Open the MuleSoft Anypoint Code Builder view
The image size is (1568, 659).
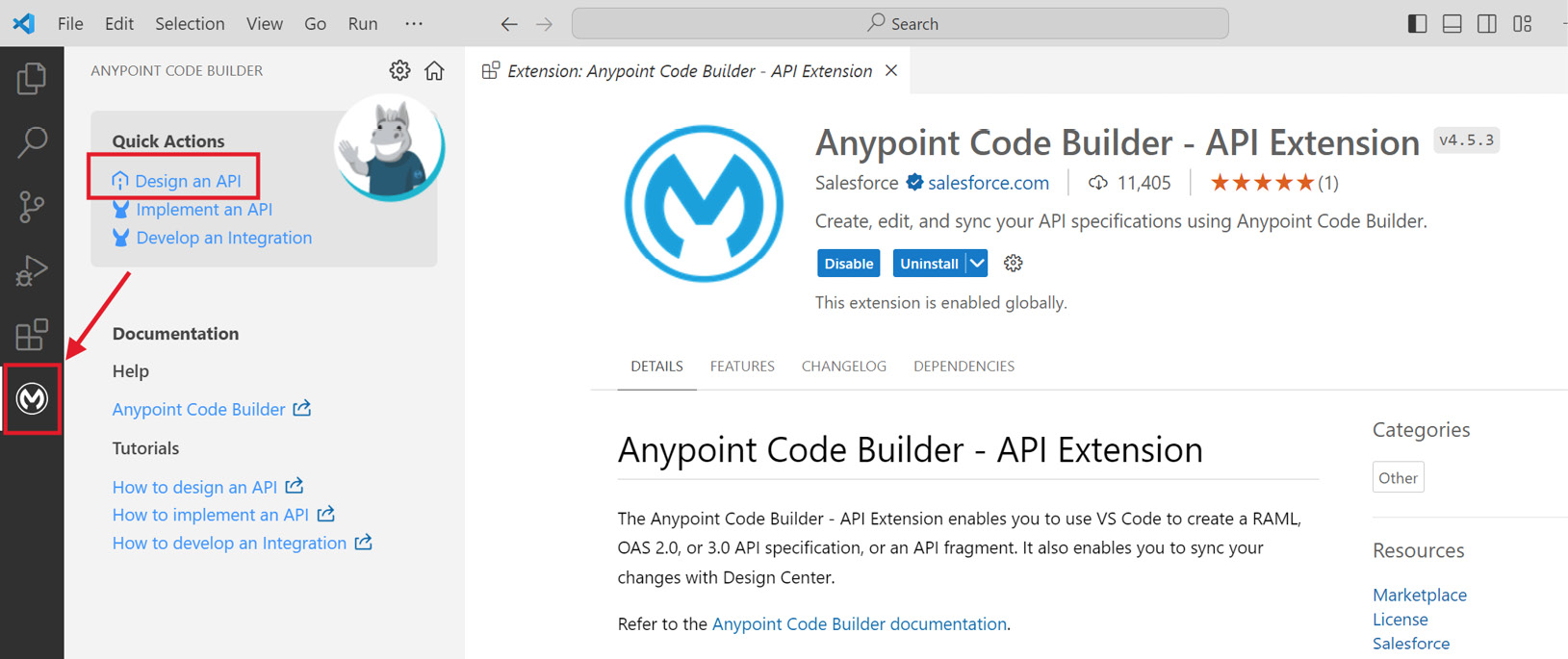32,398
